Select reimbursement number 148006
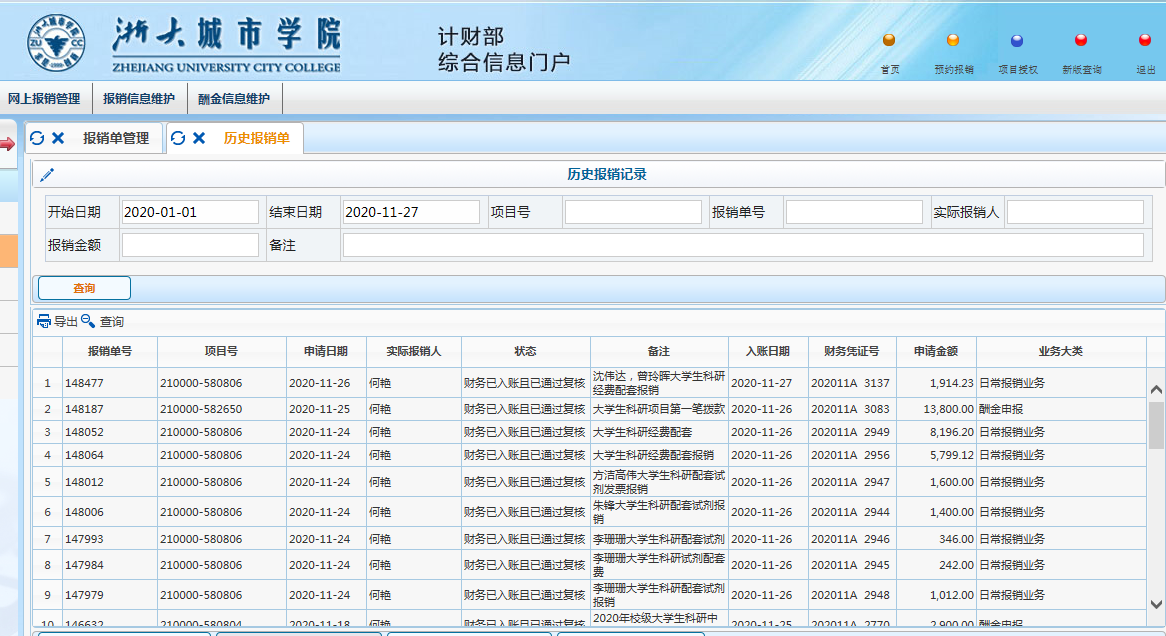The image size is (1166, 636). [x=84, y=513]
